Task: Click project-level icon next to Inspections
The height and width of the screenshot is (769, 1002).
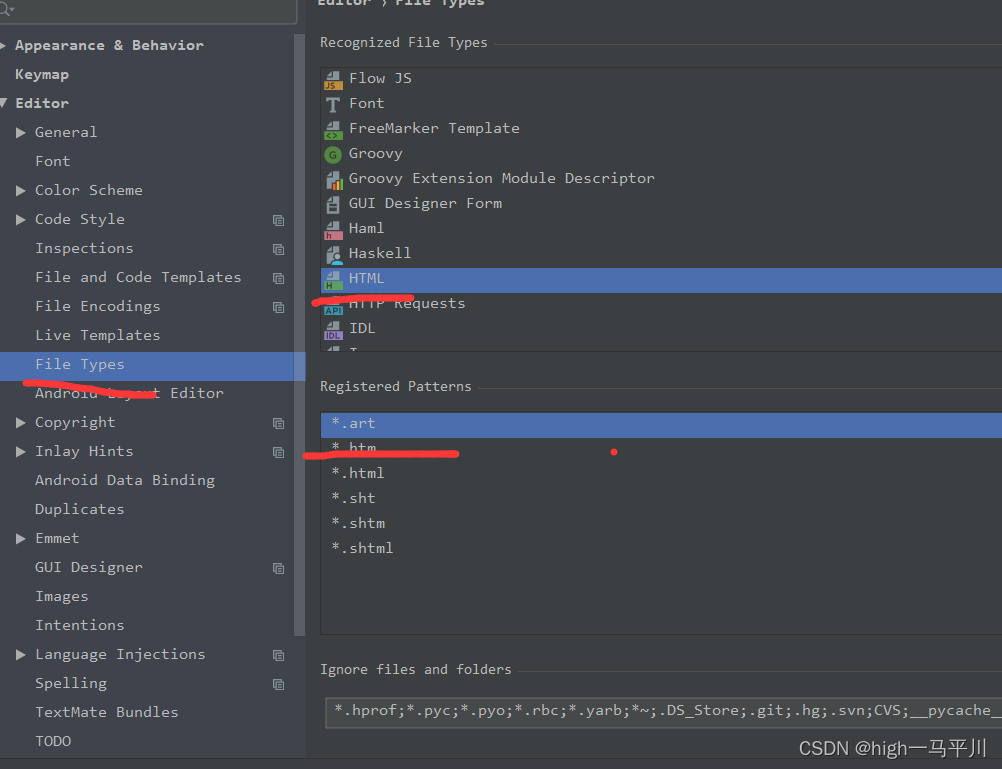Action: pyautogui.click(x=279, y=249)
